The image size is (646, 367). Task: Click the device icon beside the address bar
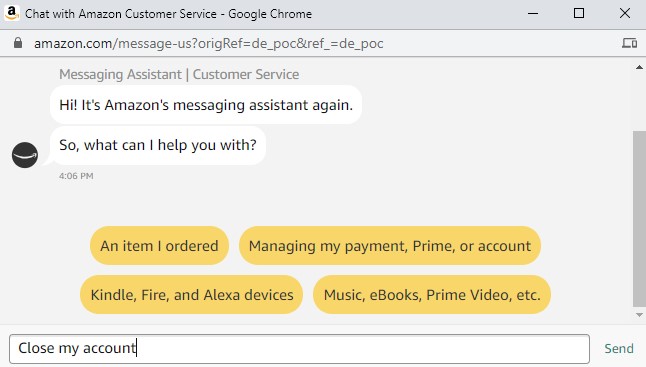click(x=629, y=43)
